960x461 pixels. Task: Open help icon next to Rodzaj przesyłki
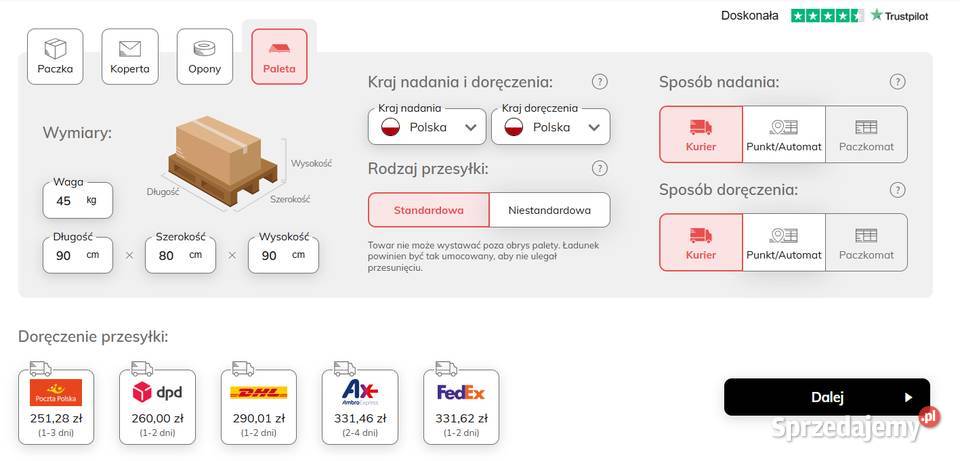click(600, 168)
